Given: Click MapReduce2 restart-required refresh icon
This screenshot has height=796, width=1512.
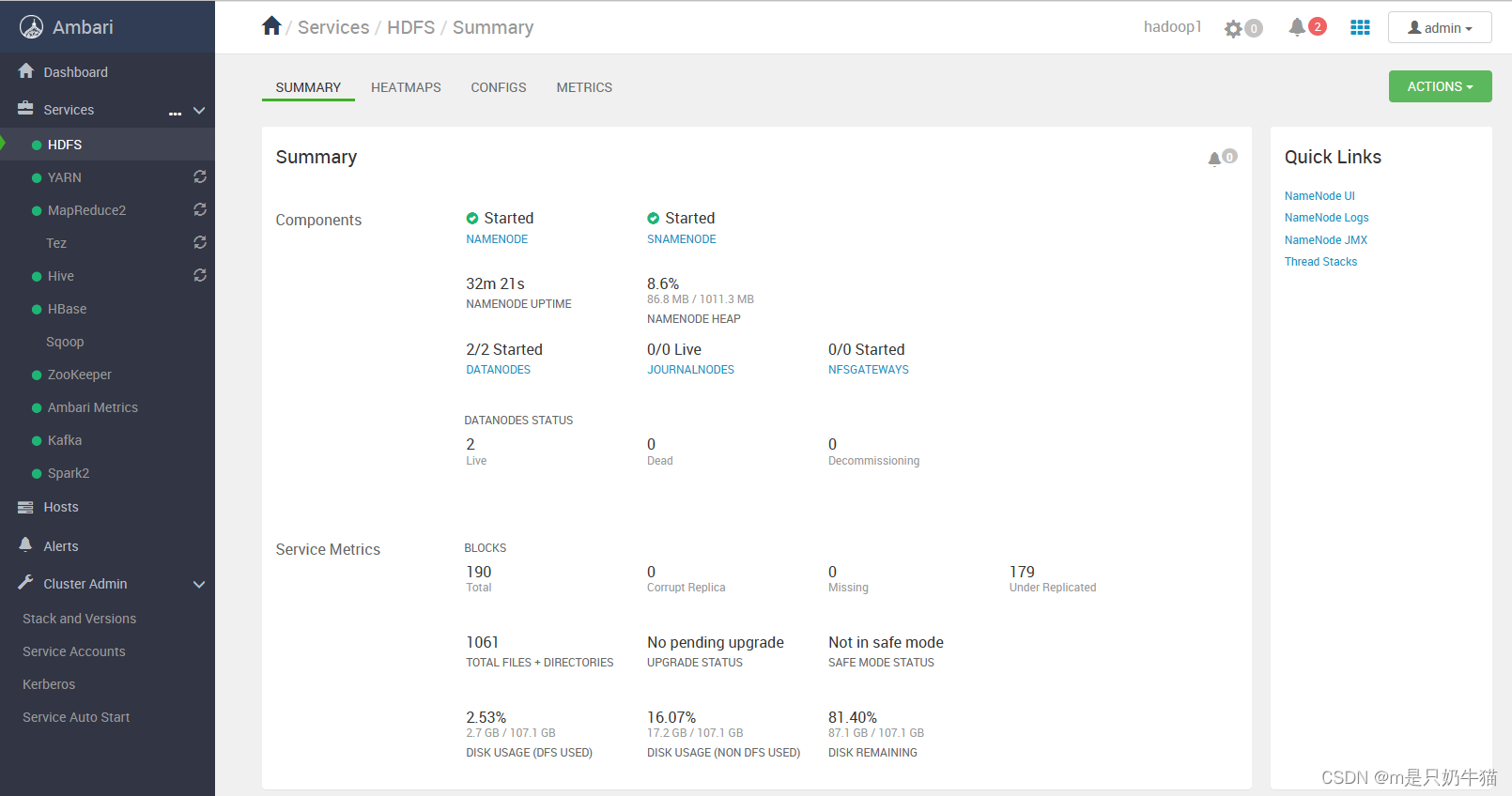Looking at the screenshot, I should point(200,209).
